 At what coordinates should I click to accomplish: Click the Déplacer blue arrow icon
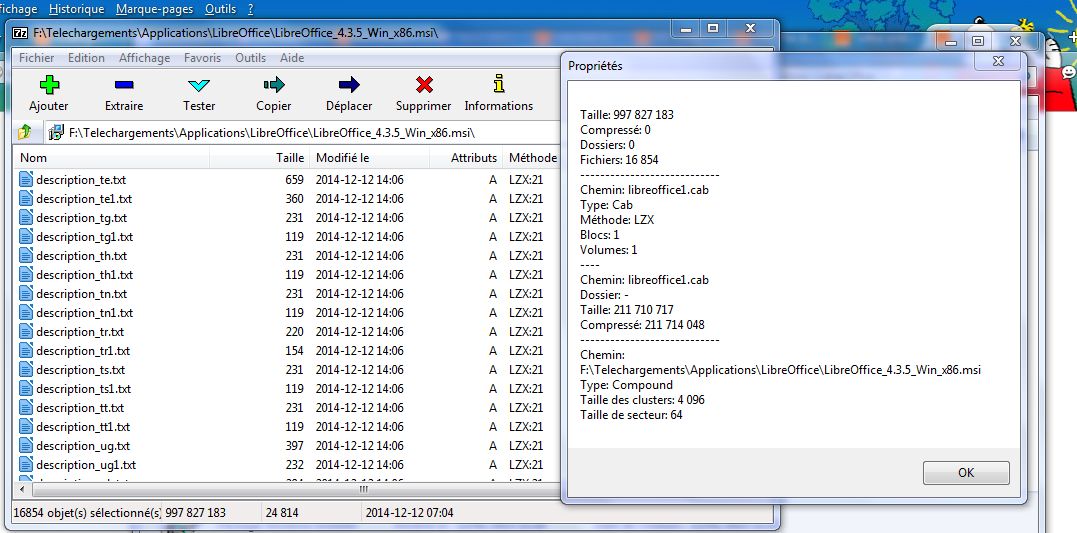point(349,86)
